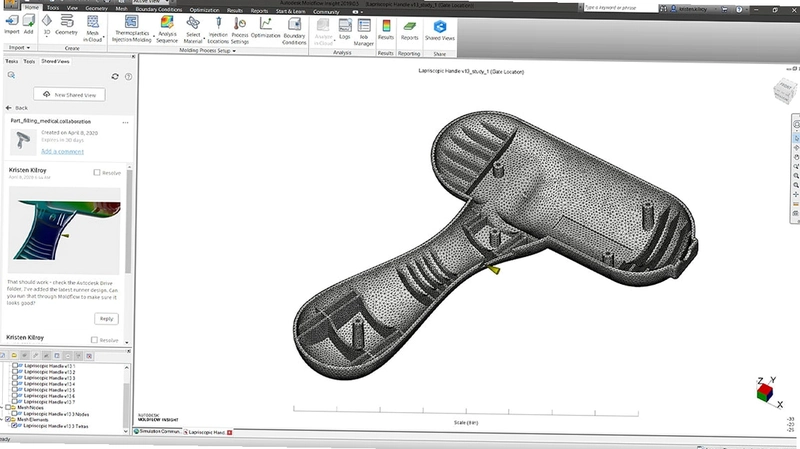Image resolution: width=800 pixels, height=449 pixels.
Task: Open the Tools ribbon tab
Action: (53, 8)
